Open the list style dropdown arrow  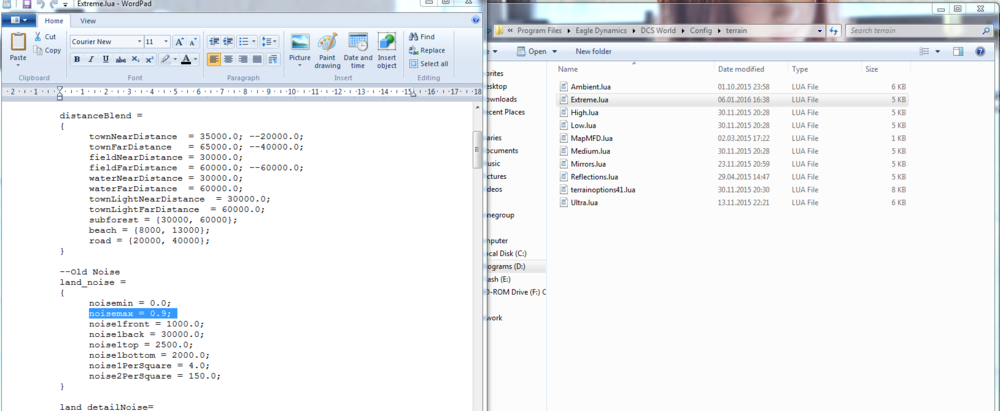pyautogui.click(x=253, y=41)
